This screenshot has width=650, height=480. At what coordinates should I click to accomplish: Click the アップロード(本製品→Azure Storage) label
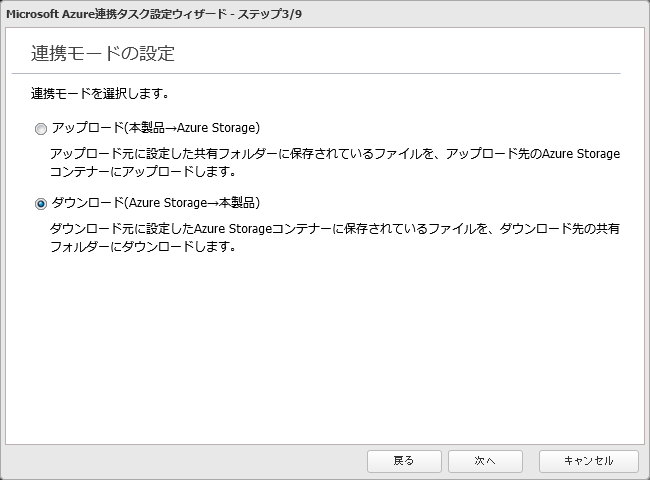(156, 128)
